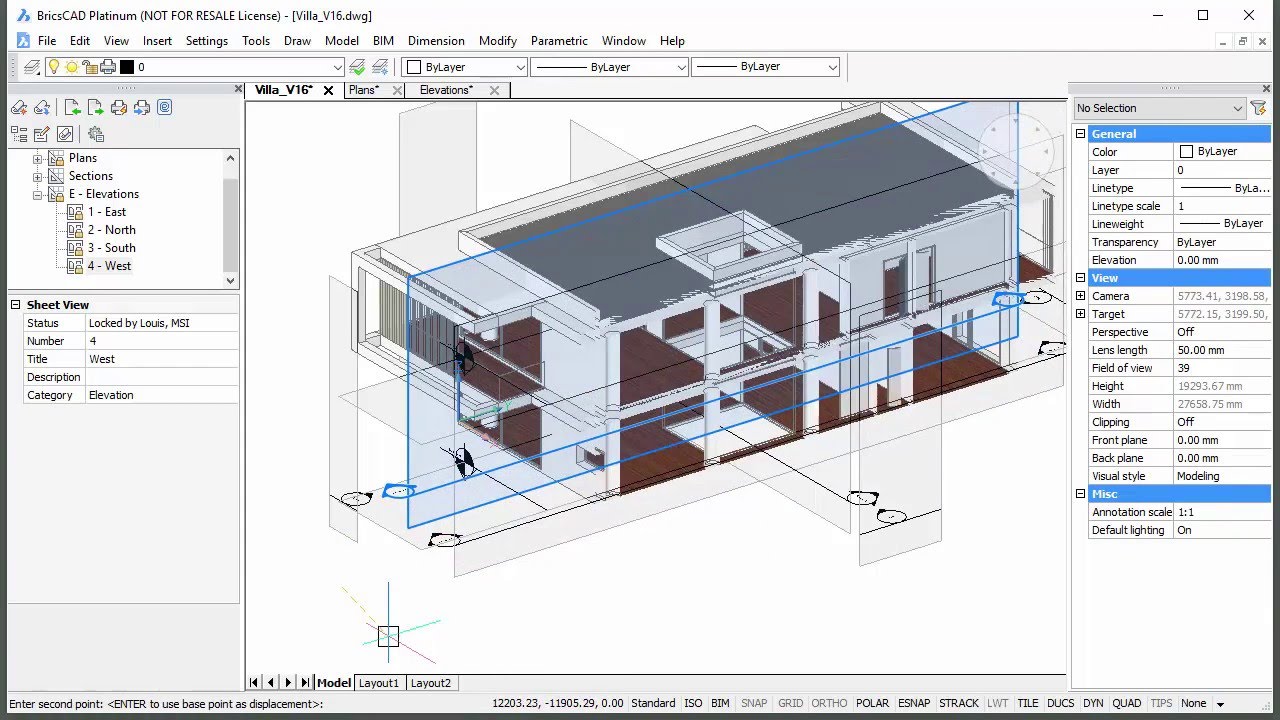Expand the Camera property row
This screenshot has height=720, width=1280.
[x=1080, y=296]
